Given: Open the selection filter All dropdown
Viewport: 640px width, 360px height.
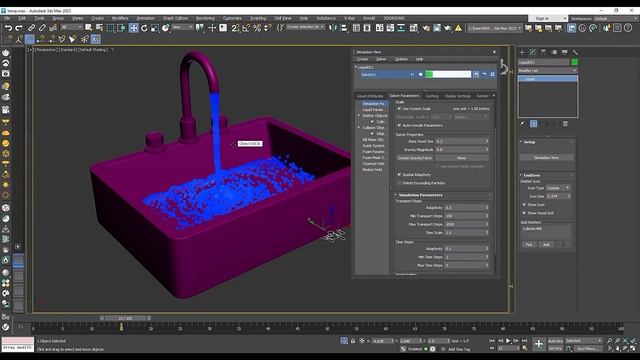Looking at the screenshot, I should coord(71,27).
